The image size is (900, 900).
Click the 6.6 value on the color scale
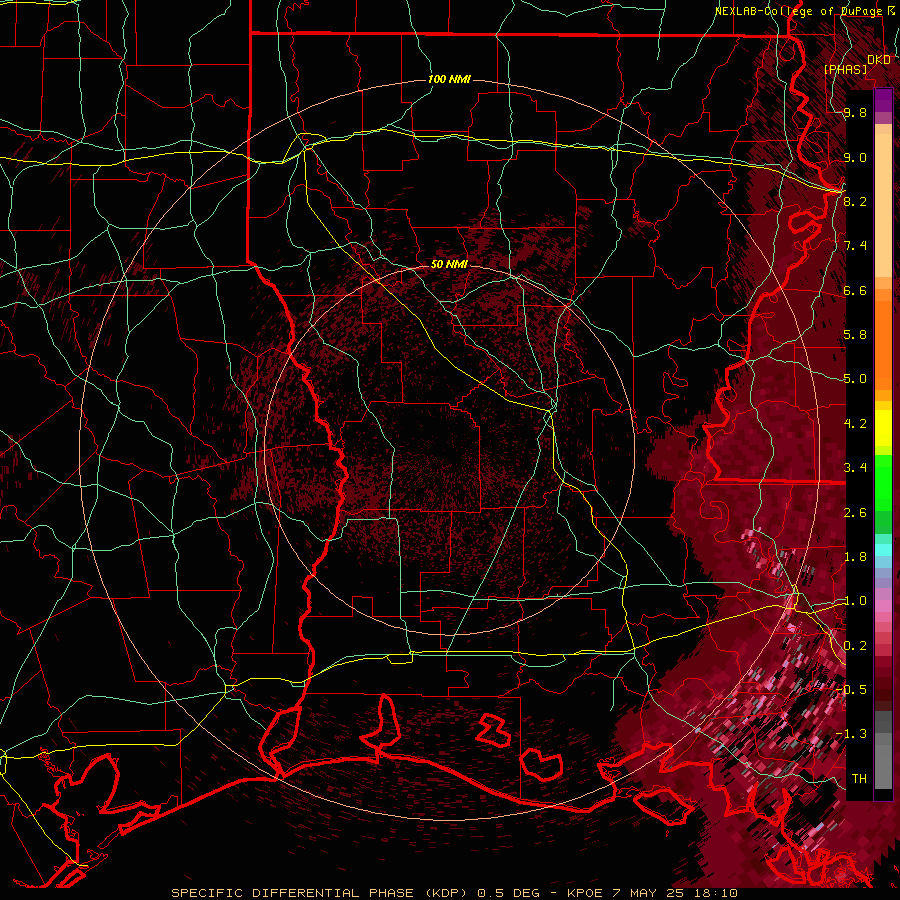[855, 290]
